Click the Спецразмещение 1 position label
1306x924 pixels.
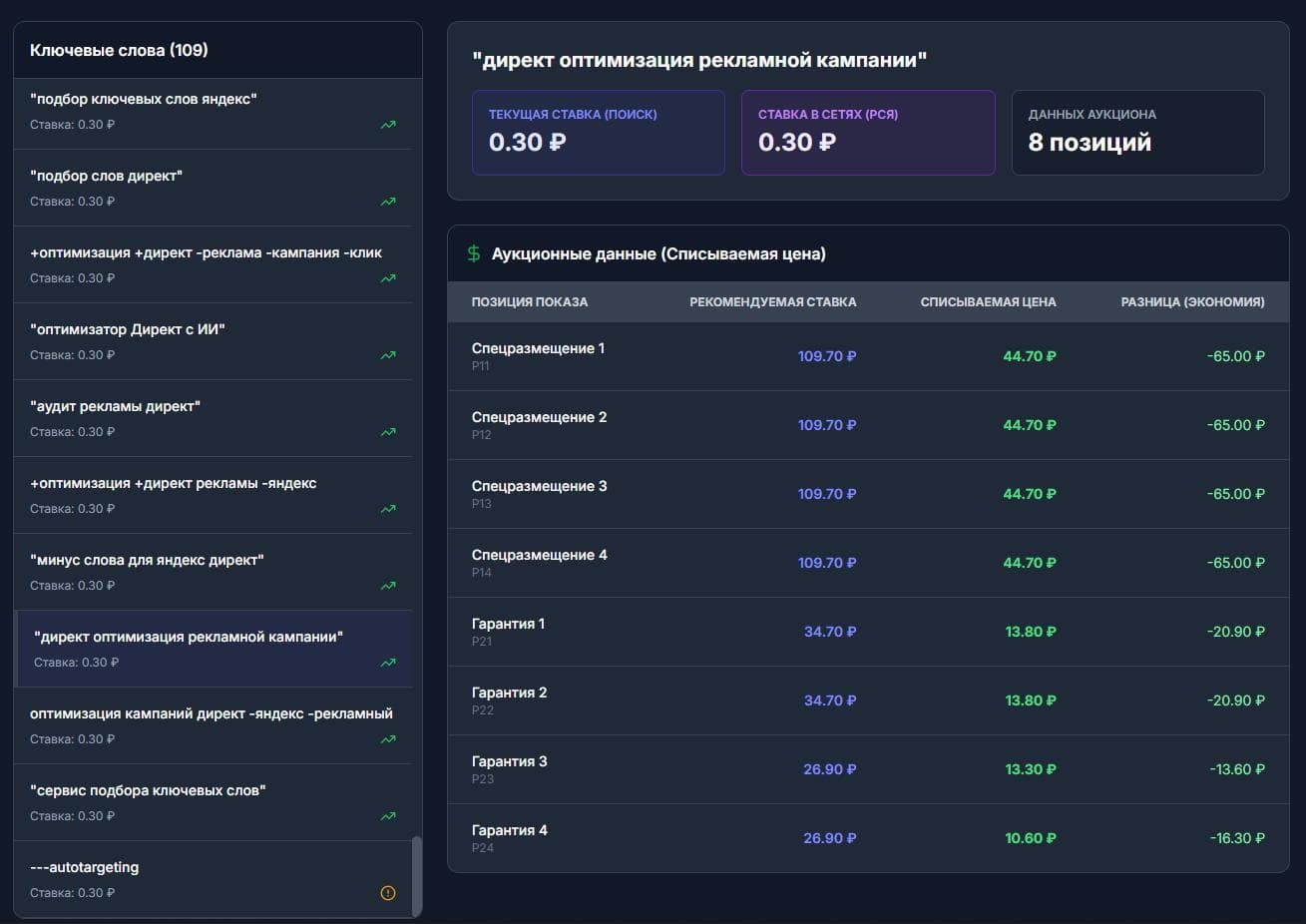(x=539, y=348)
